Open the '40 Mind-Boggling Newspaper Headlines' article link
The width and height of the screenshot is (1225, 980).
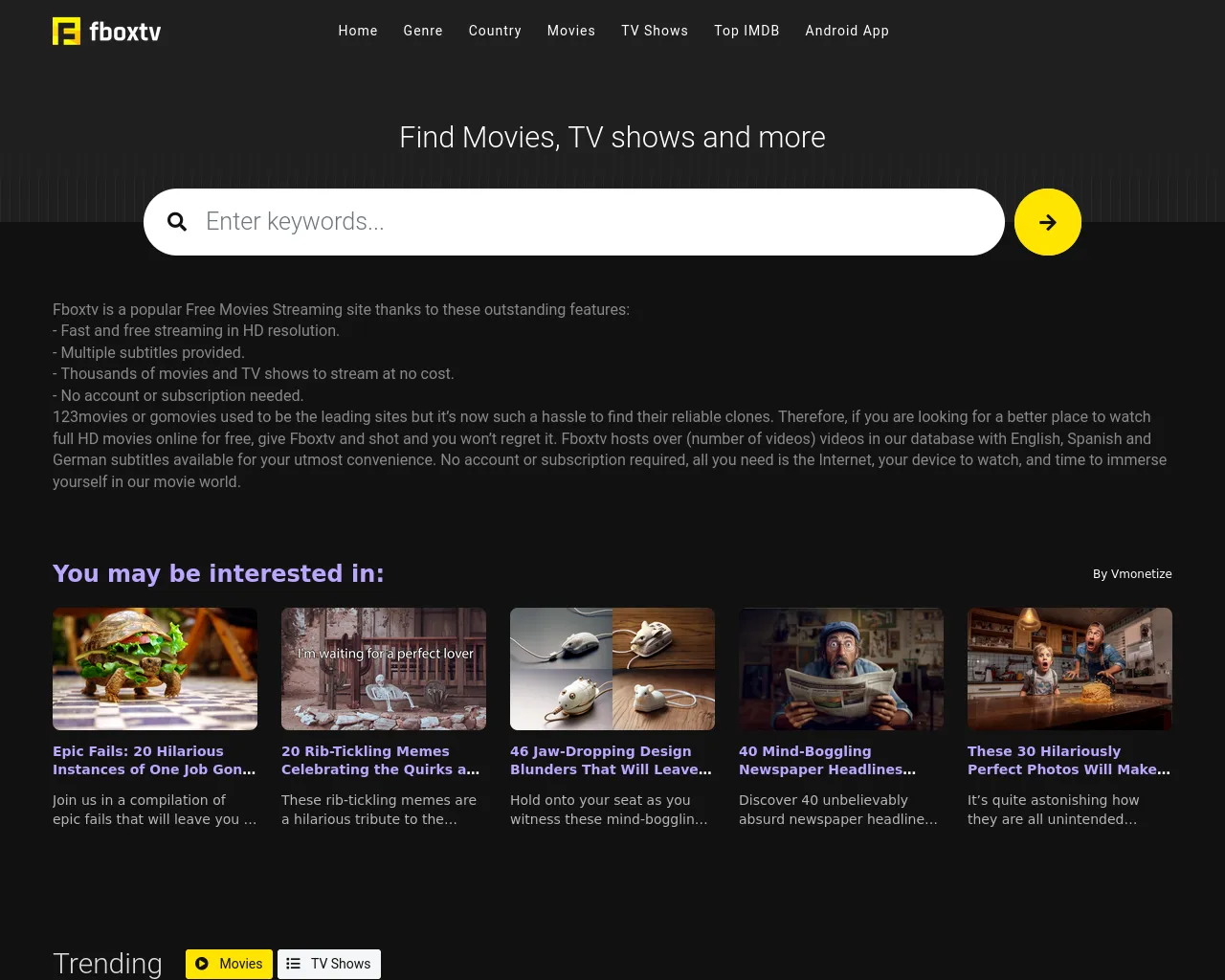827,760
